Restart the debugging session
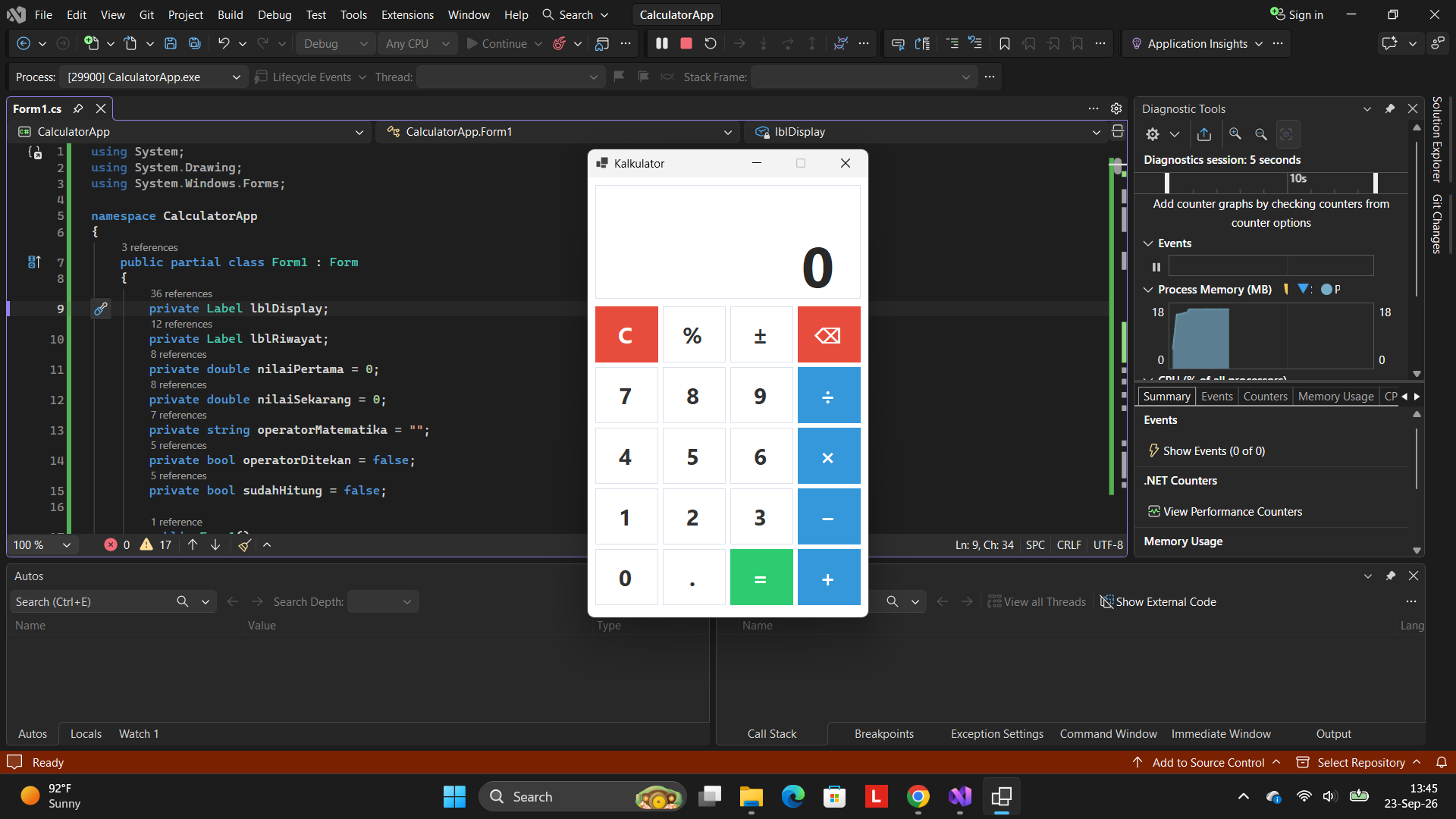1456x819 pixels. (x=711, y=44)
